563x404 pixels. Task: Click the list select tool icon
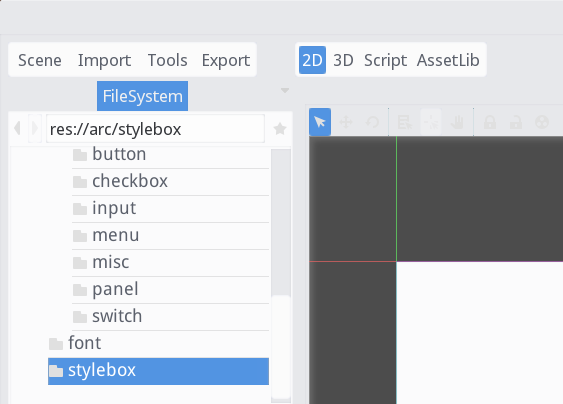405,122
